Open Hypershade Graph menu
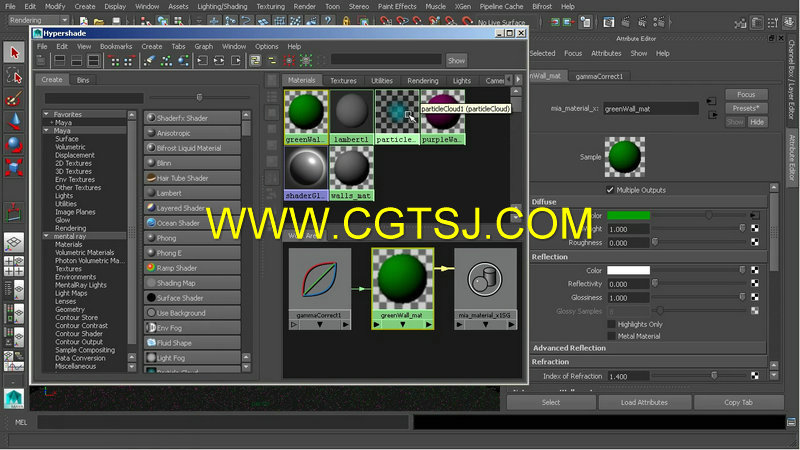The image size is (800, 450). (x=204, y=46)
